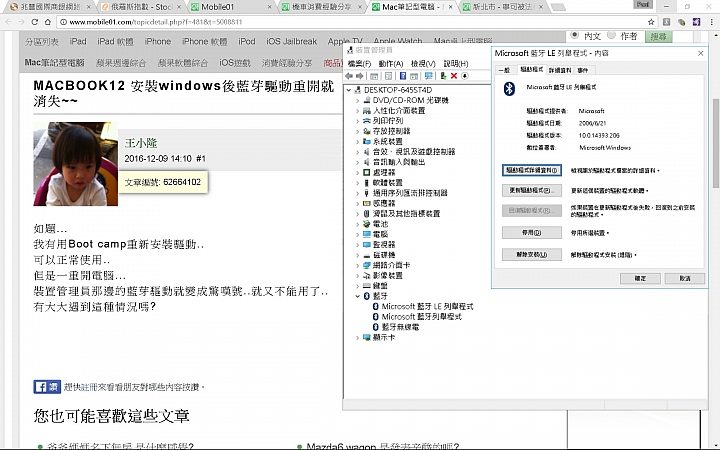The width and height of the screenshot is (720, 450).
Task: Switch to the 詳細資料 tab in the properties dialog
Action: [x=560, y=70]
